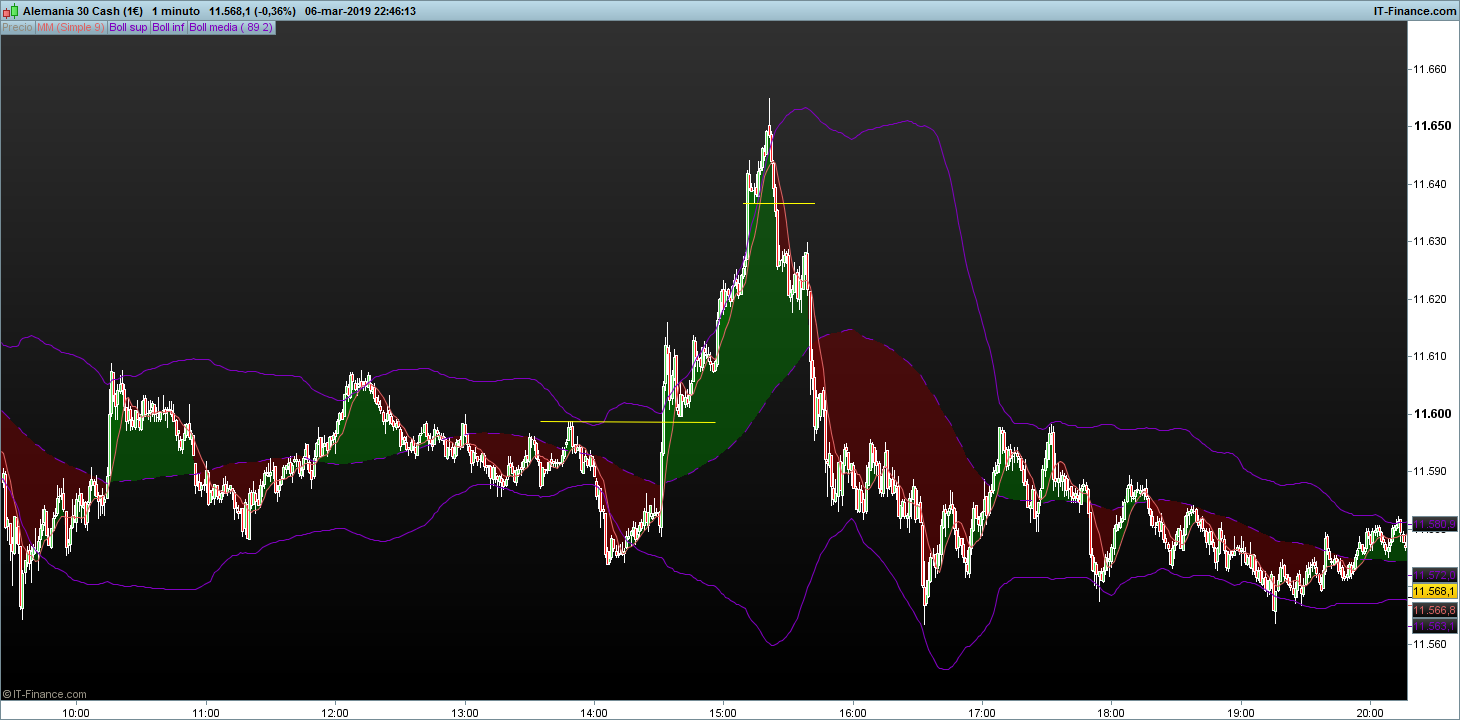
Task: Click the purple 11.563,1 lower band price tag
Action: 1435,626
